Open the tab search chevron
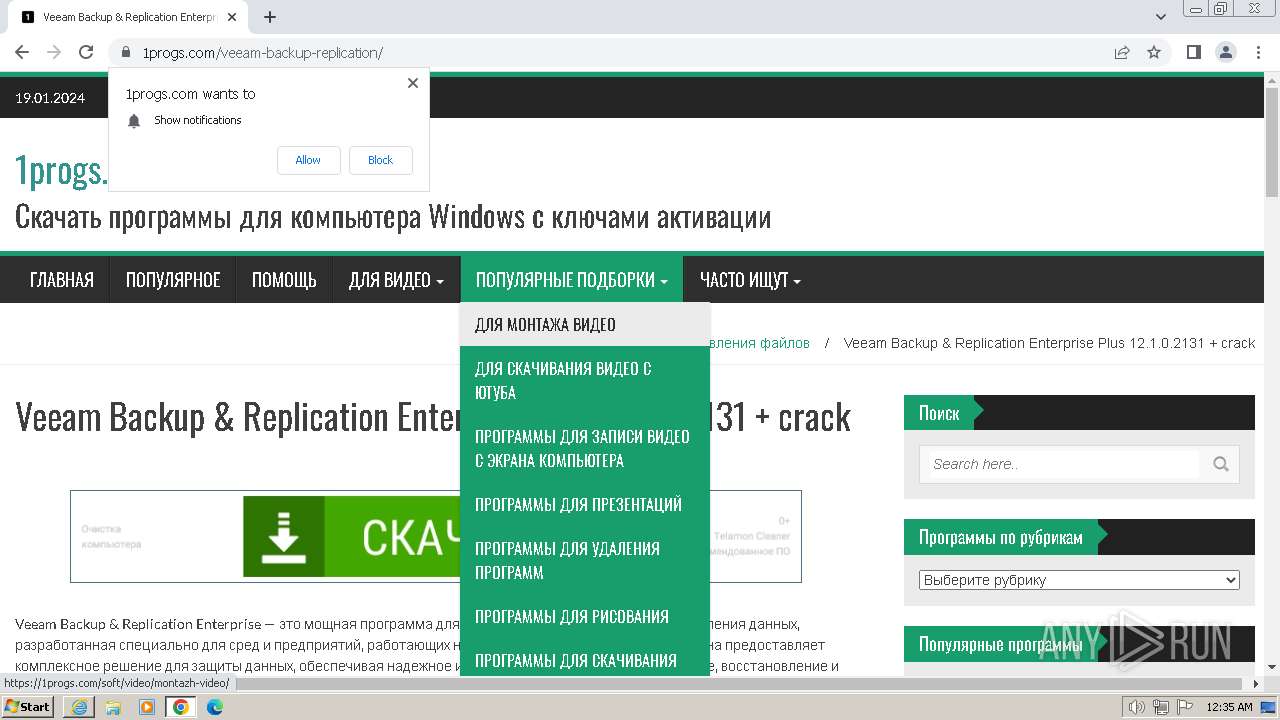The height and width of the screenshot is (720, 1280). coord(1161,17)
